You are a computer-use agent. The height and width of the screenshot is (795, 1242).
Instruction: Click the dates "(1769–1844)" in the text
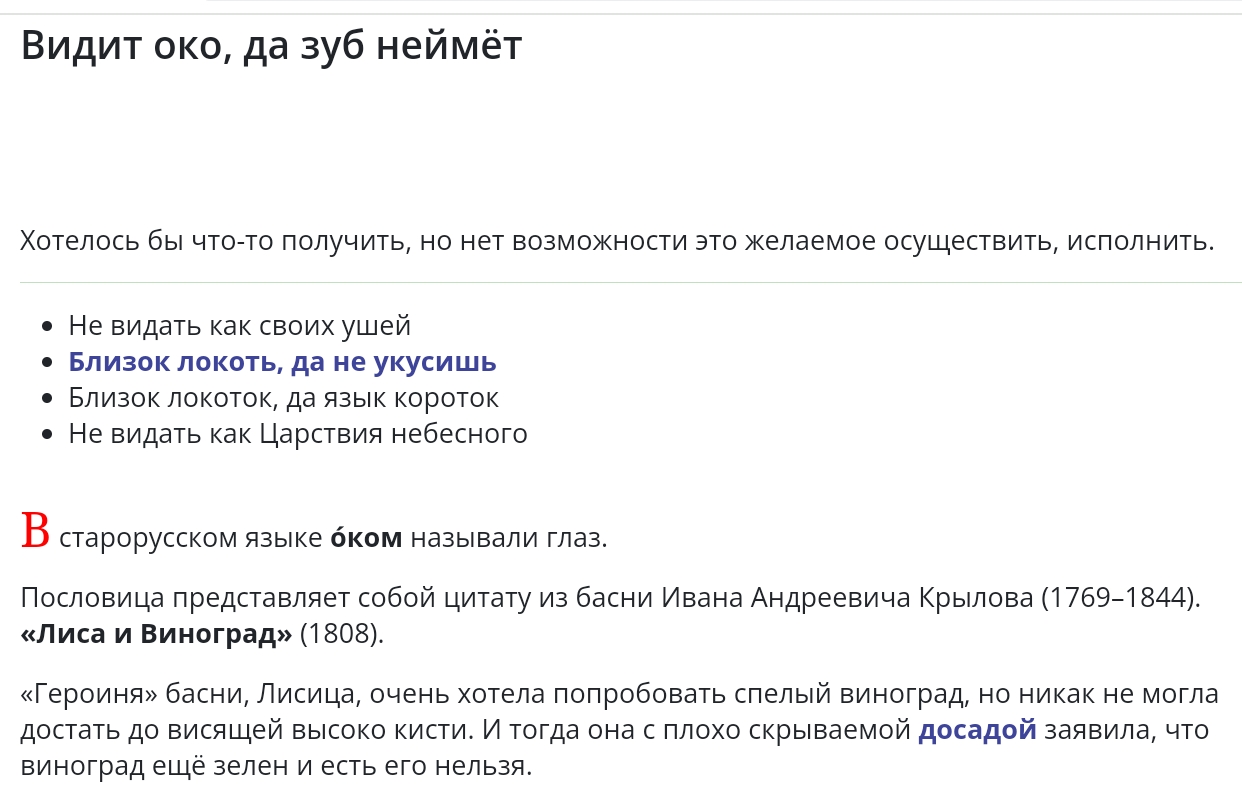[1121, 598]
